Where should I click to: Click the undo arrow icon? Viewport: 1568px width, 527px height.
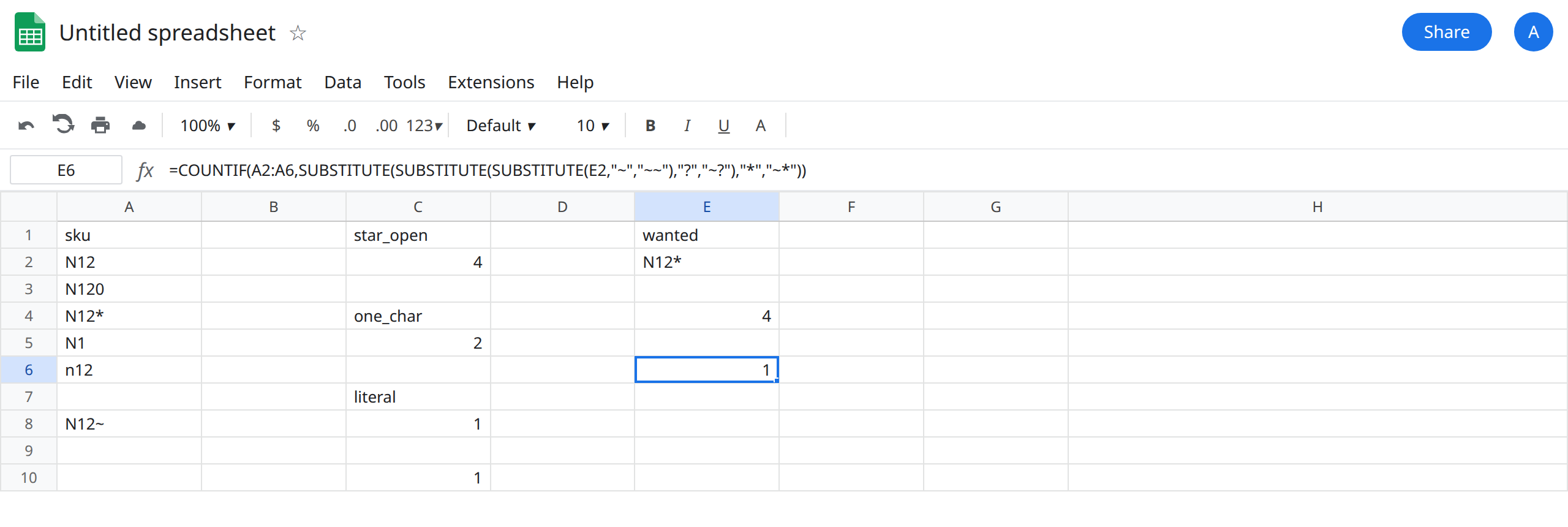(26, 126)
